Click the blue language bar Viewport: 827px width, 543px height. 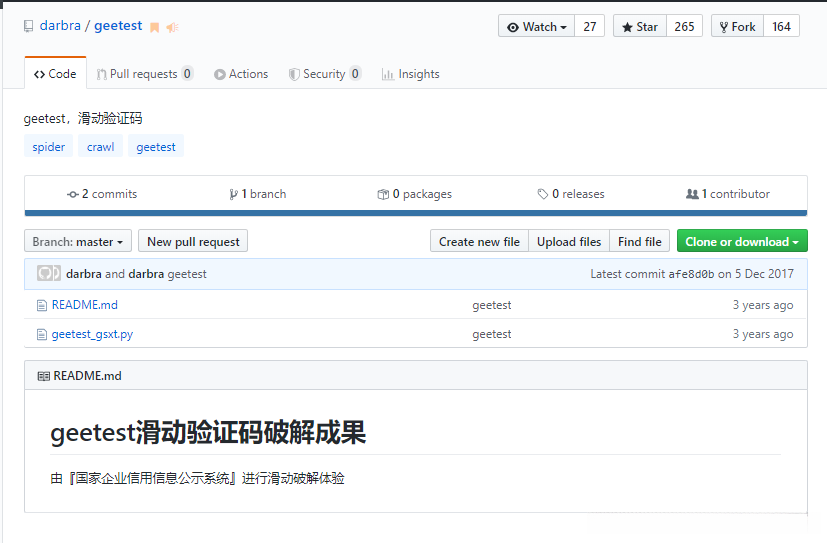416,213
